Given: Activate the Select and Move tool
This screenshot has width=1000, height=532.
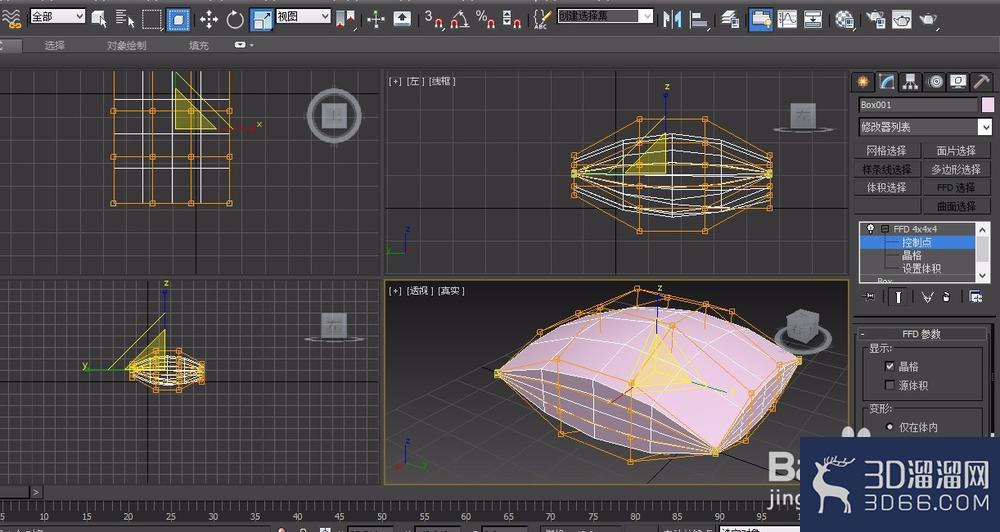Looking at the screenshot, I should 209,20.
